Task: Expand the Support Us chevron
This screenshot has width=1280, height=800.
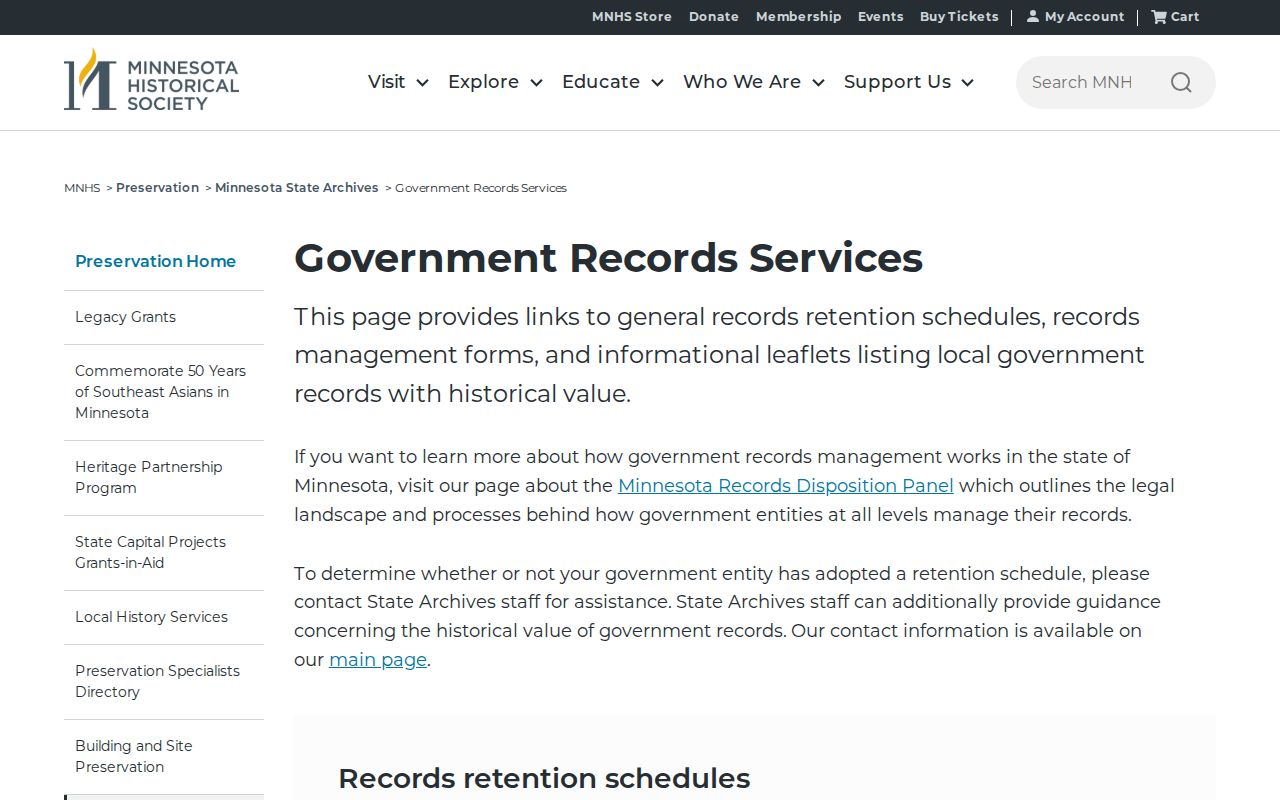Action: pyautogui.click(x=967, y=83)
